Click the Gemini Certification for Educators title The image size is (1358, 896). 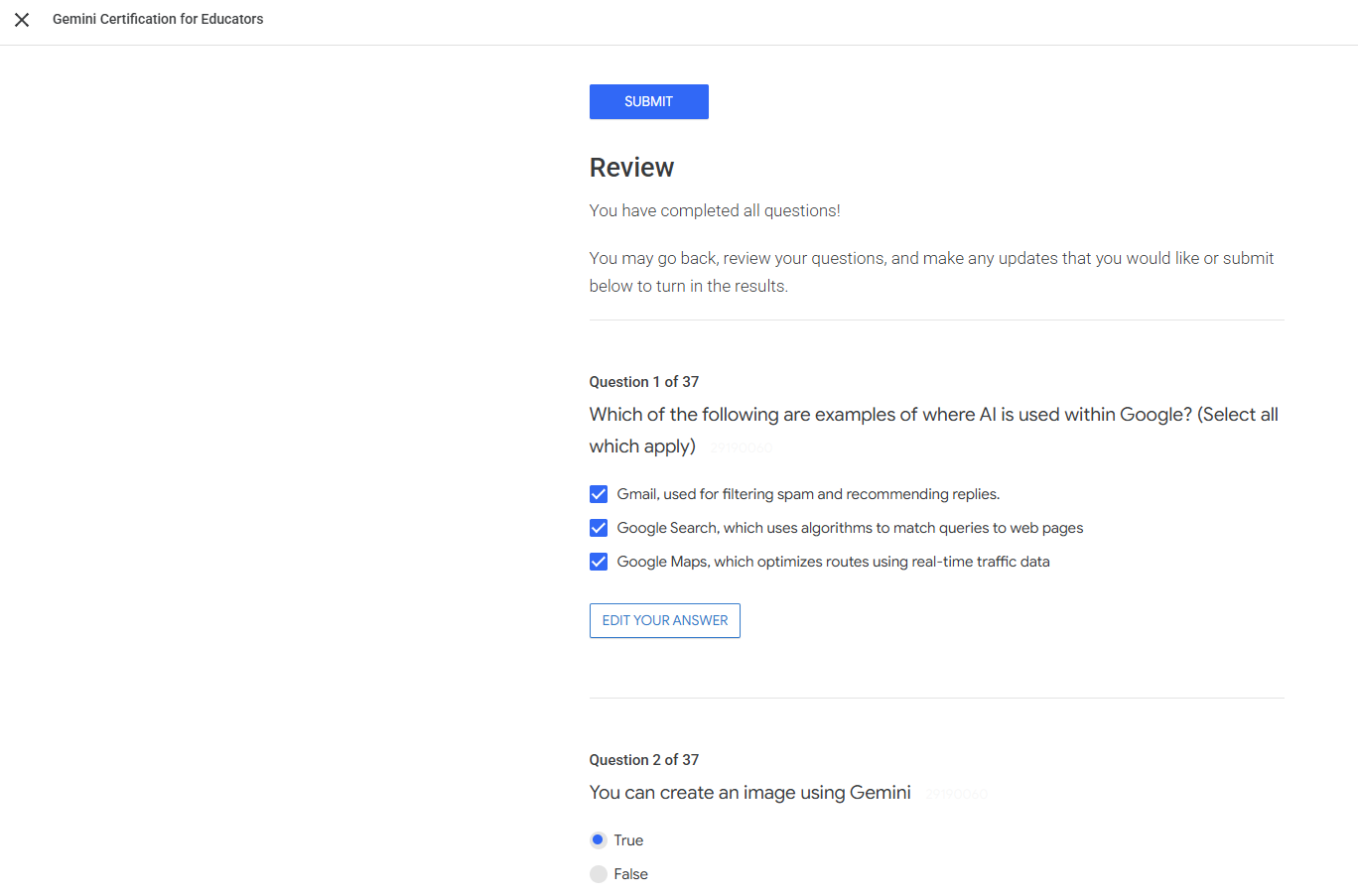(158, 19)
